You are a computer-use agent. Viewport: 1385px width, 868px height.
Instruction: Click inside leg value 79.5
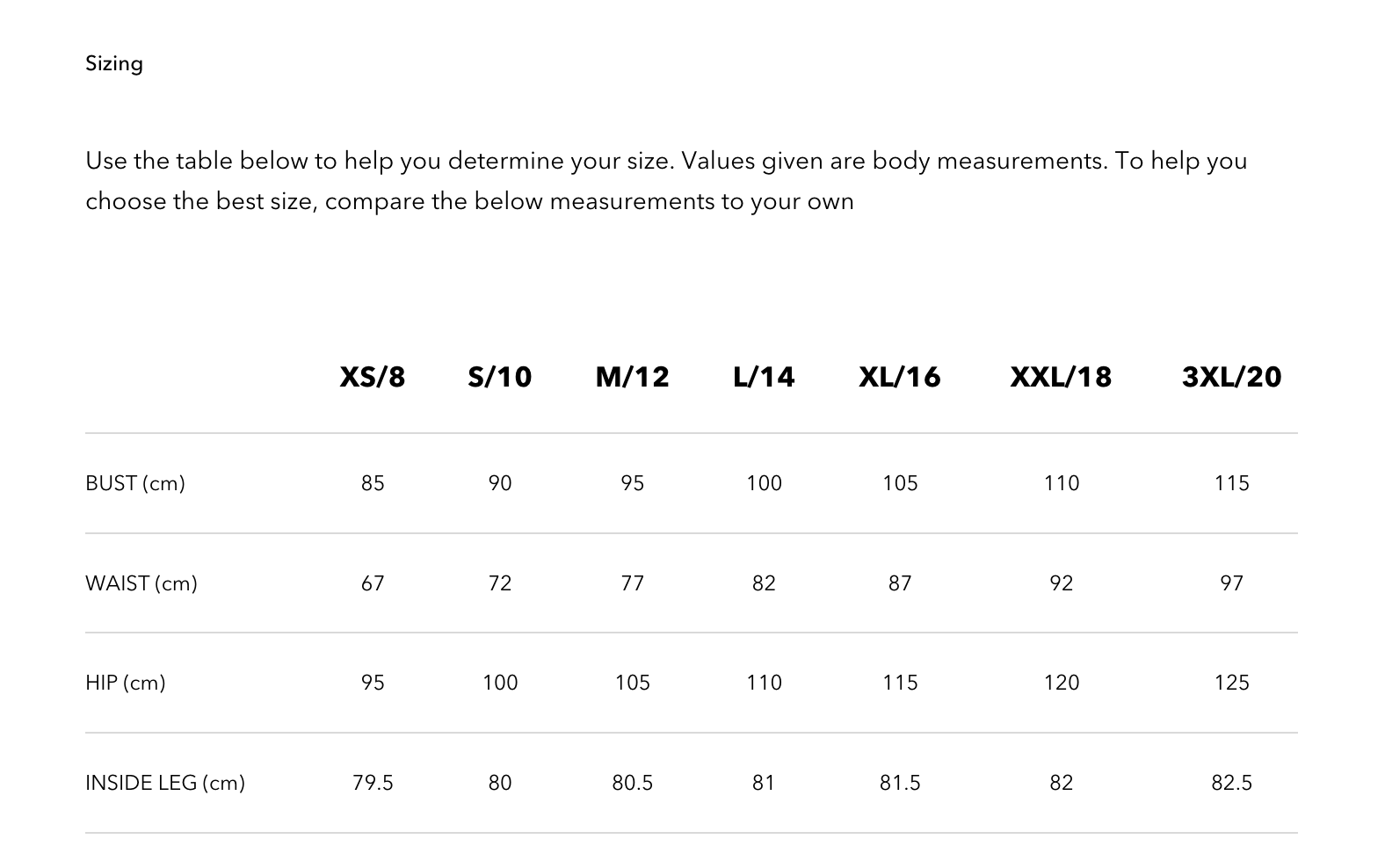coord(373,783)
